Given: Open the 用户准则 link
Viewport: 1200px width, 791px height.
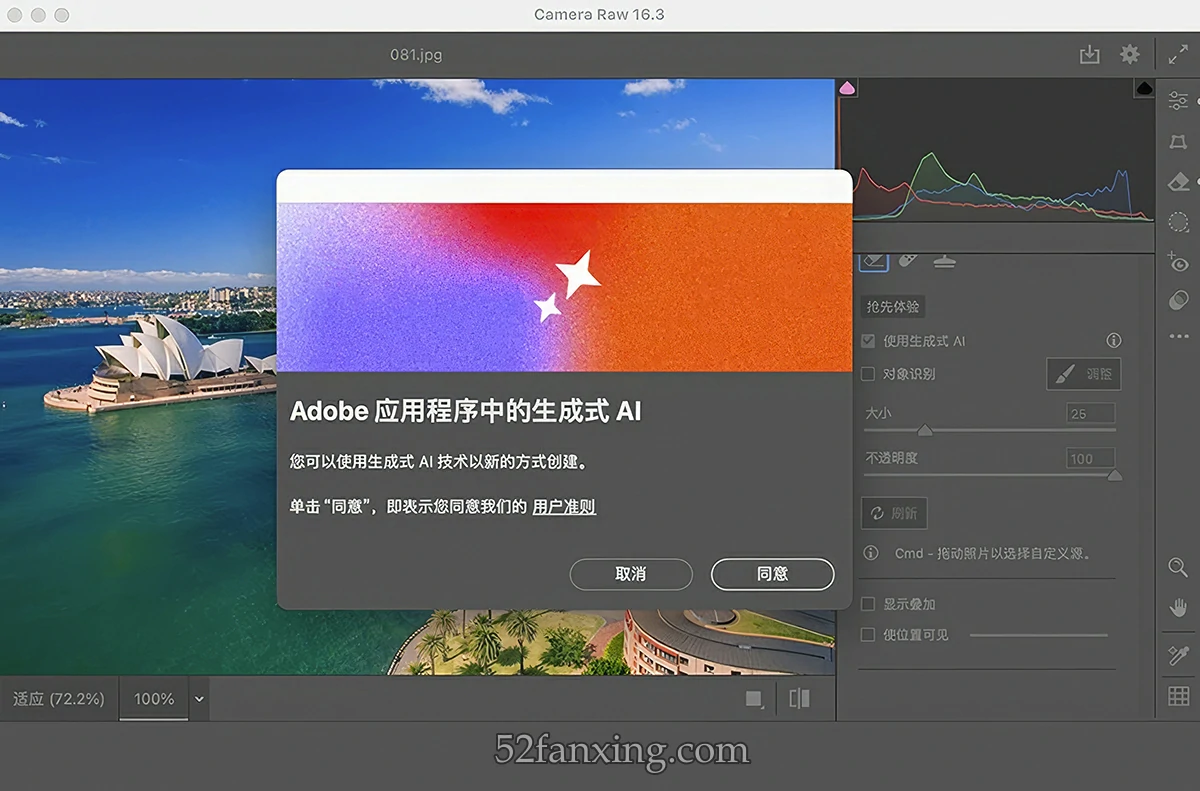Looking at the screenshot, I should tap(564, 507).
